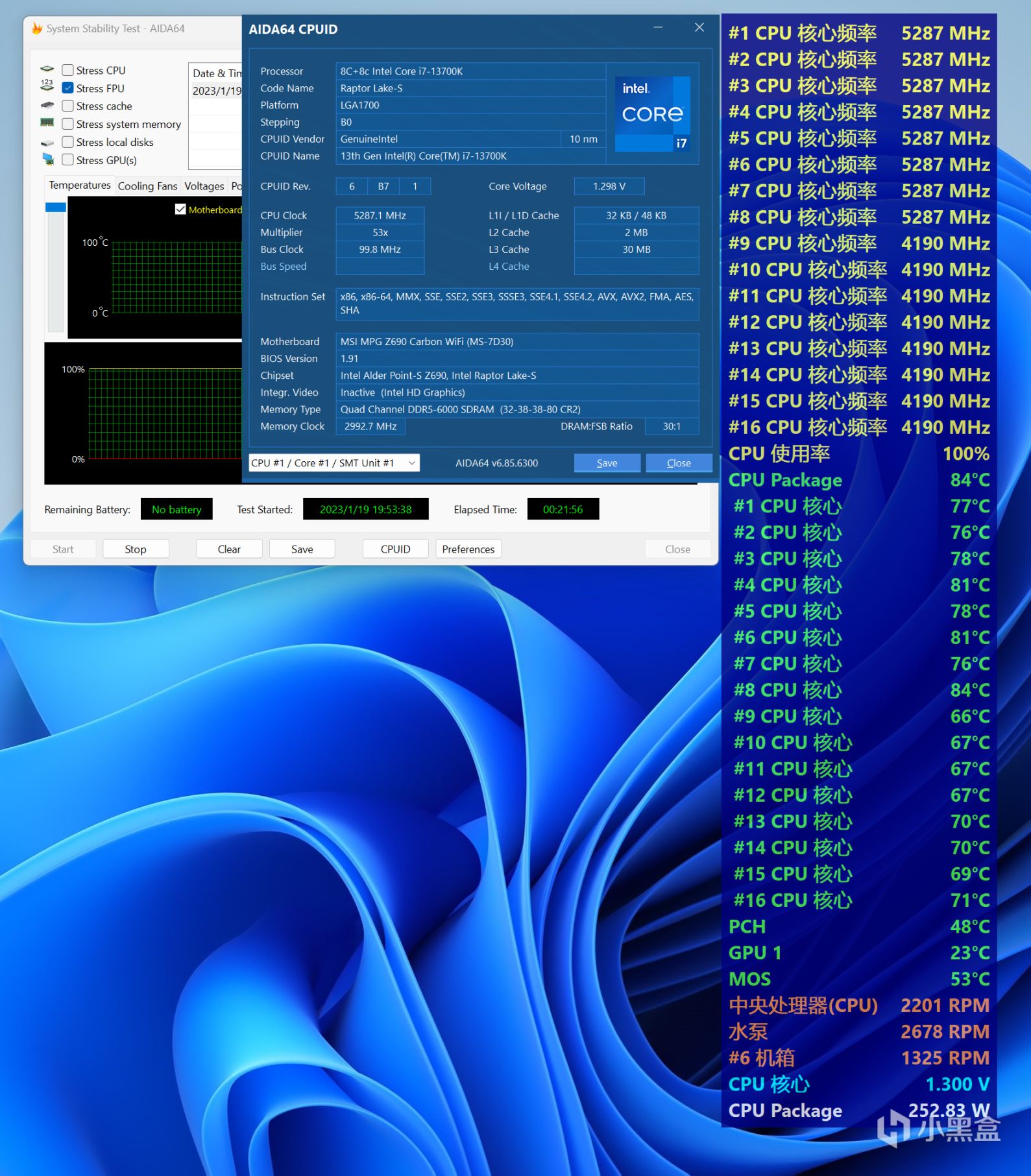1031x1176 pixels.
Task: Open CPUID from the stability test buttons
Action: pos(396,549)
